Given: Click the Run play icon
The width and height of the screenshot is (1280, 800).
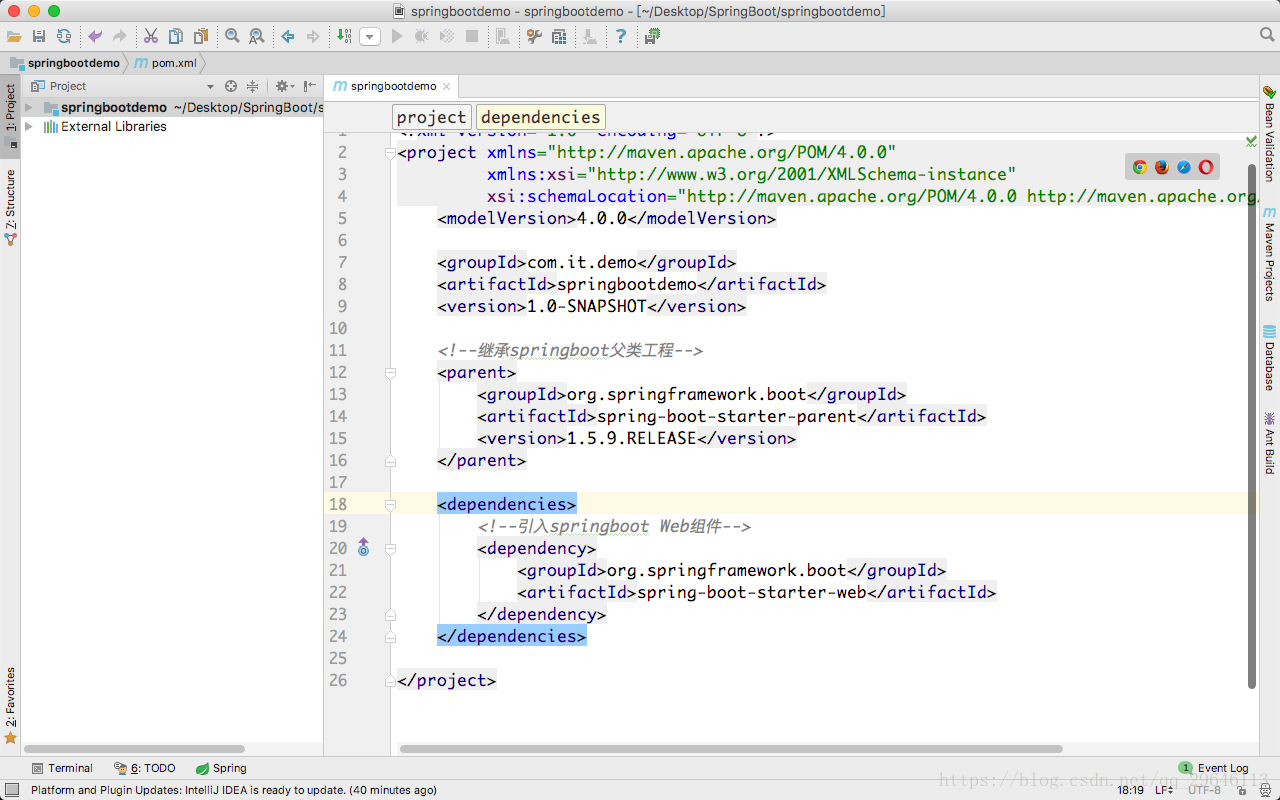Looking at the screenshot, I should click(x=397, y=36).
